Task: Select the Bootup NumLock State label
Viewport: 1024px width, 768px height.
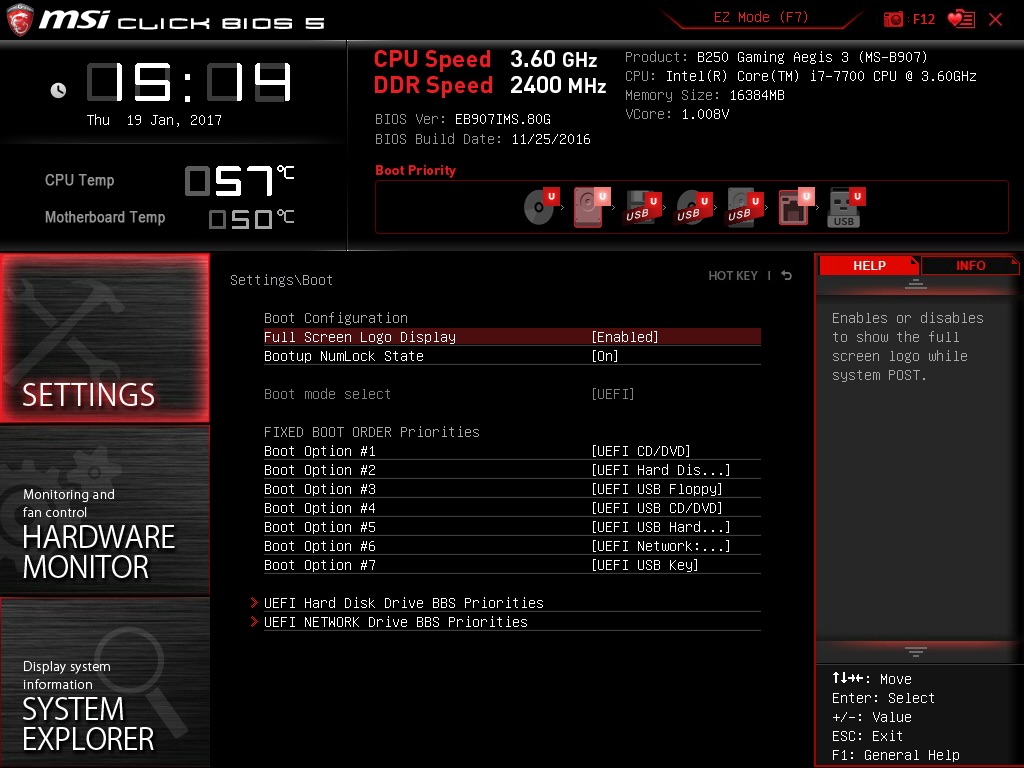Action: coord(344,356)
